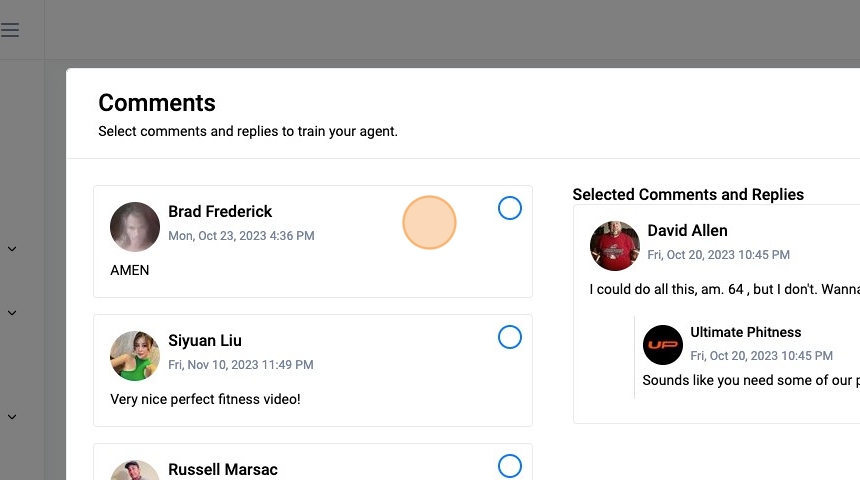Expand the top sidebar chevron

12,249
